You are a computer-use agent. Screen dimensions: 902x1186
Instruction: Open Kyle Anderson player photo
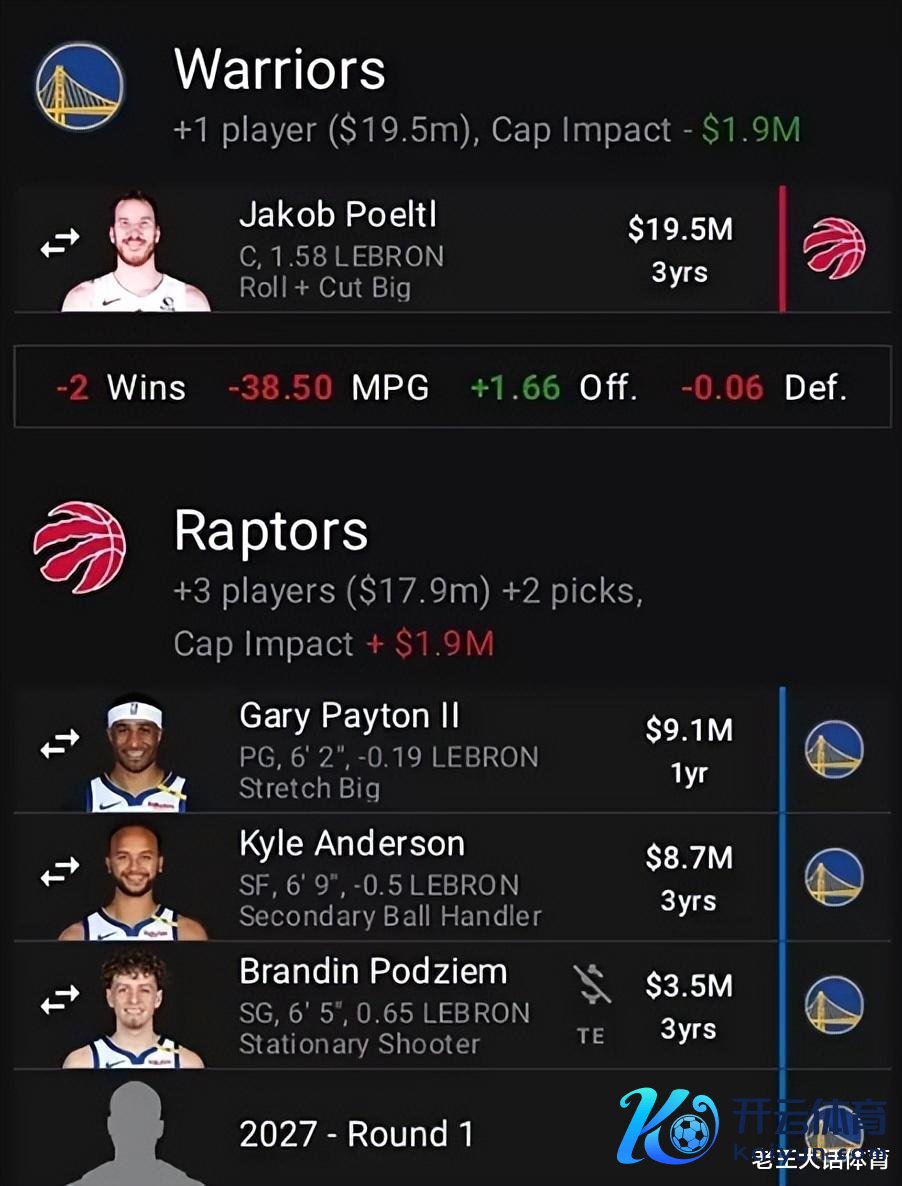click(135, 881)
